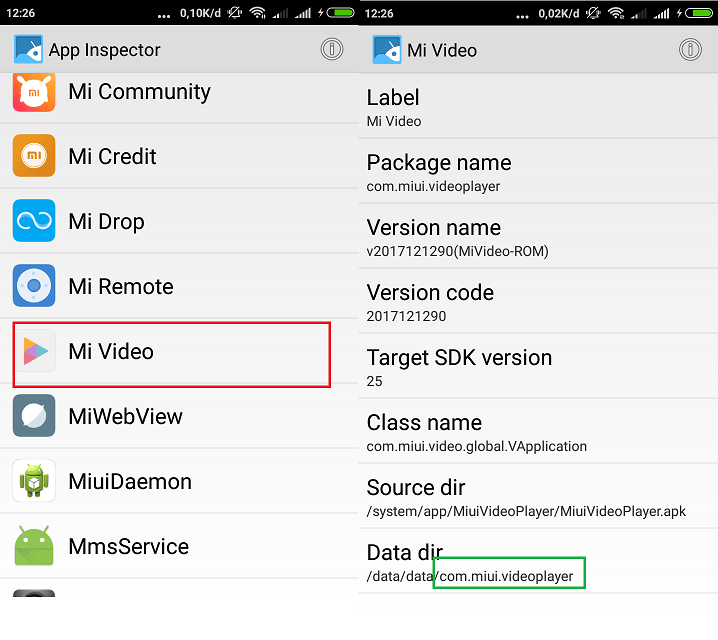Tap the MiWebView app icon
718x640 pixels.
(x=34, y=416)
